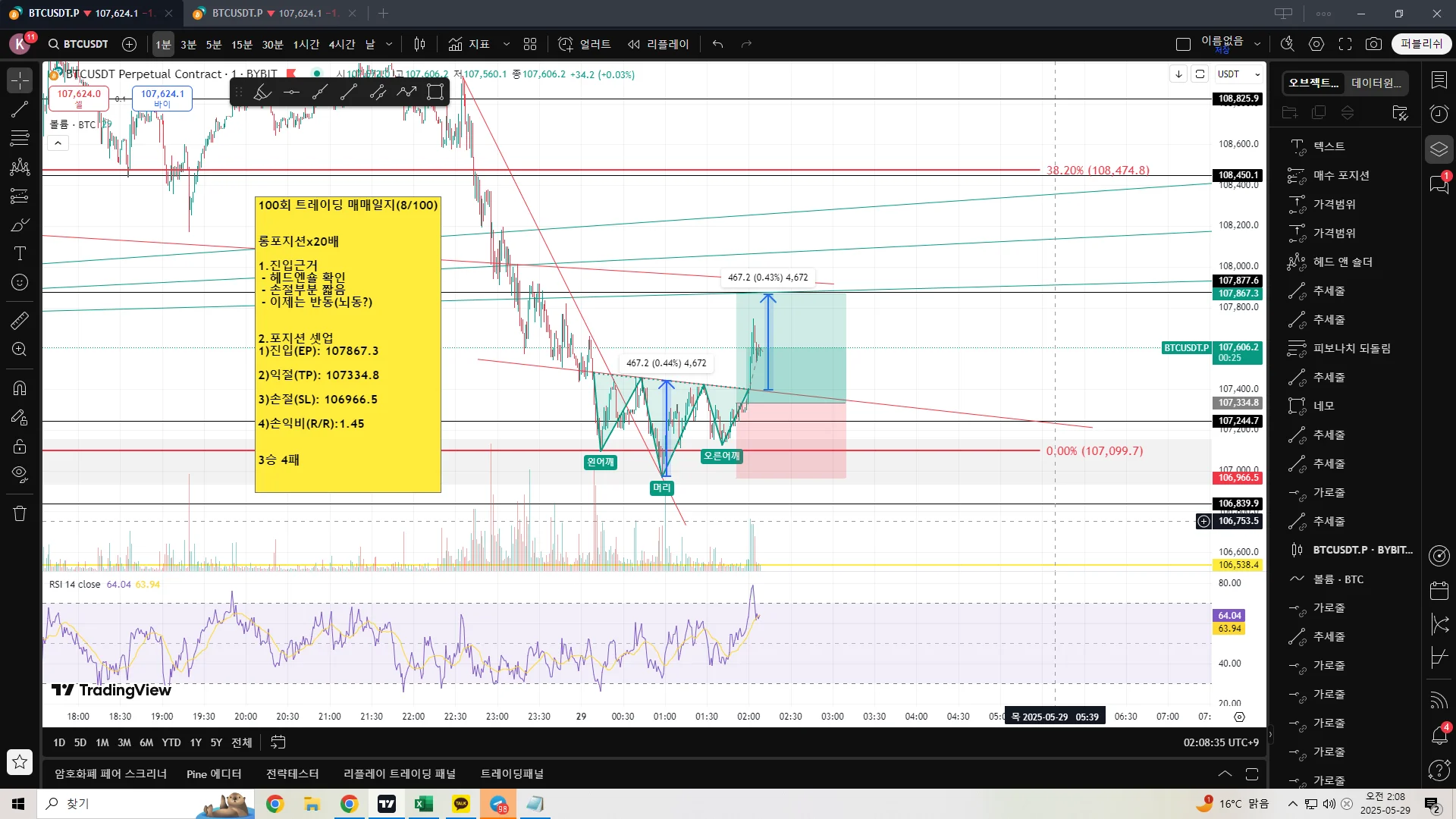
Task: Toggle lock all drawings icon
Action: pyautogui.click(x=20, y=446)
